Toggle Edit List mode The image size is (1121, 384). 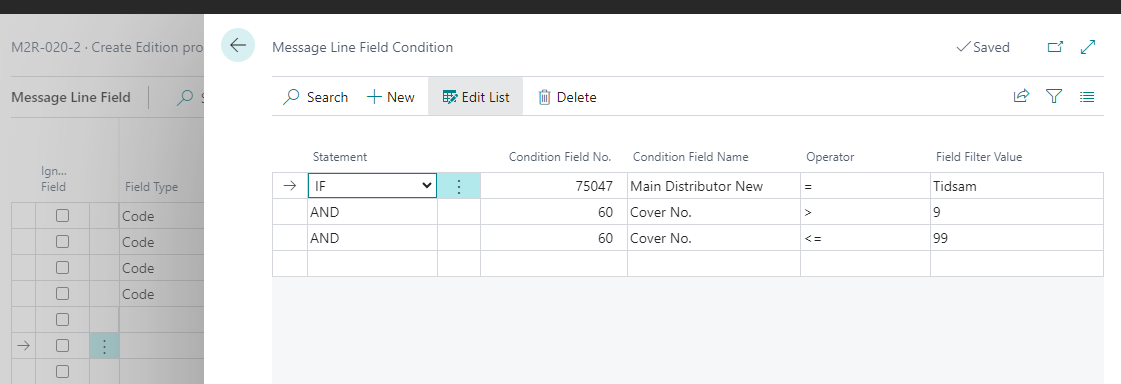[475, 97]
